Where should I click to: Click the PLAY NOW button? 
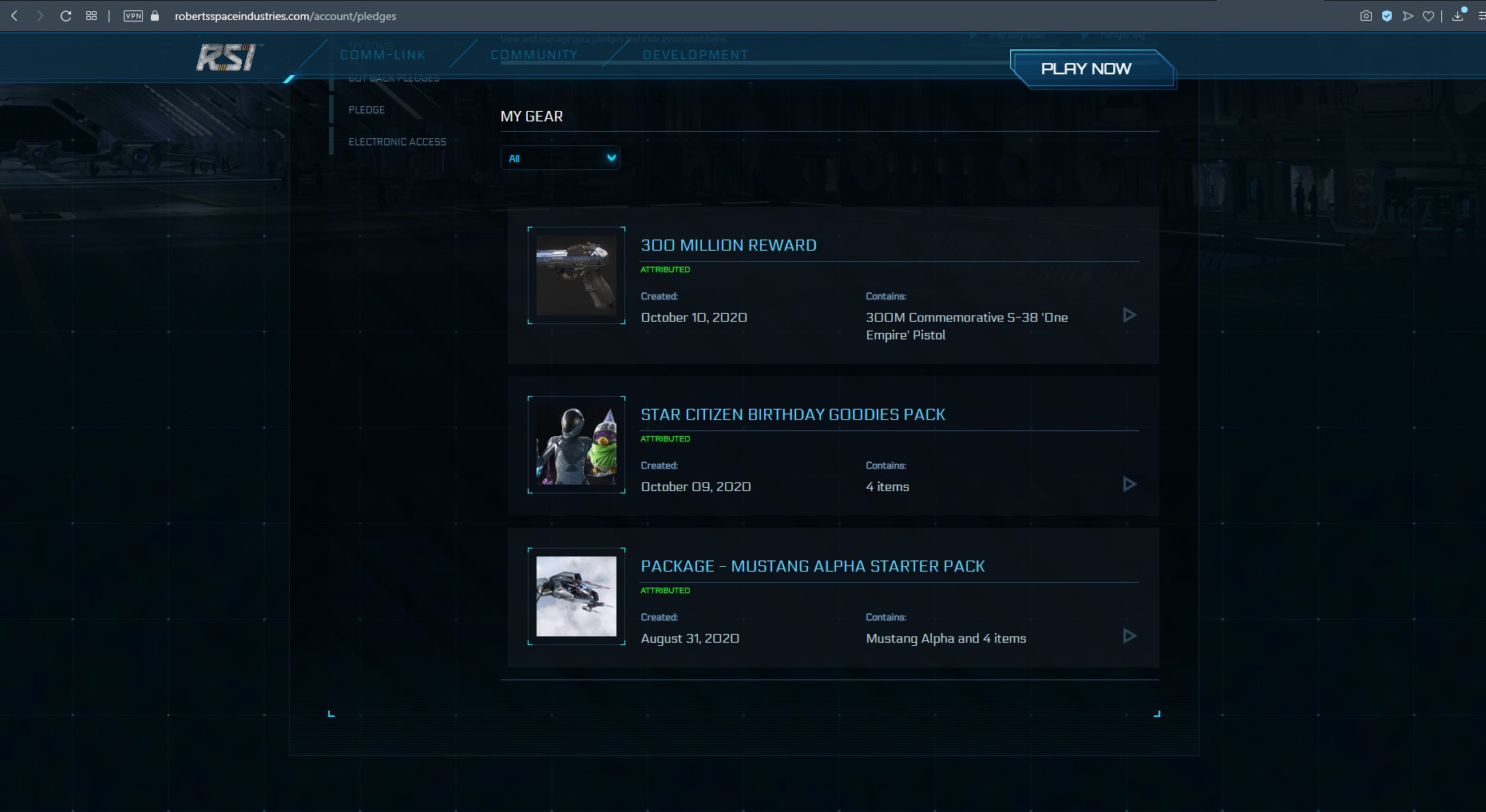1092,69
